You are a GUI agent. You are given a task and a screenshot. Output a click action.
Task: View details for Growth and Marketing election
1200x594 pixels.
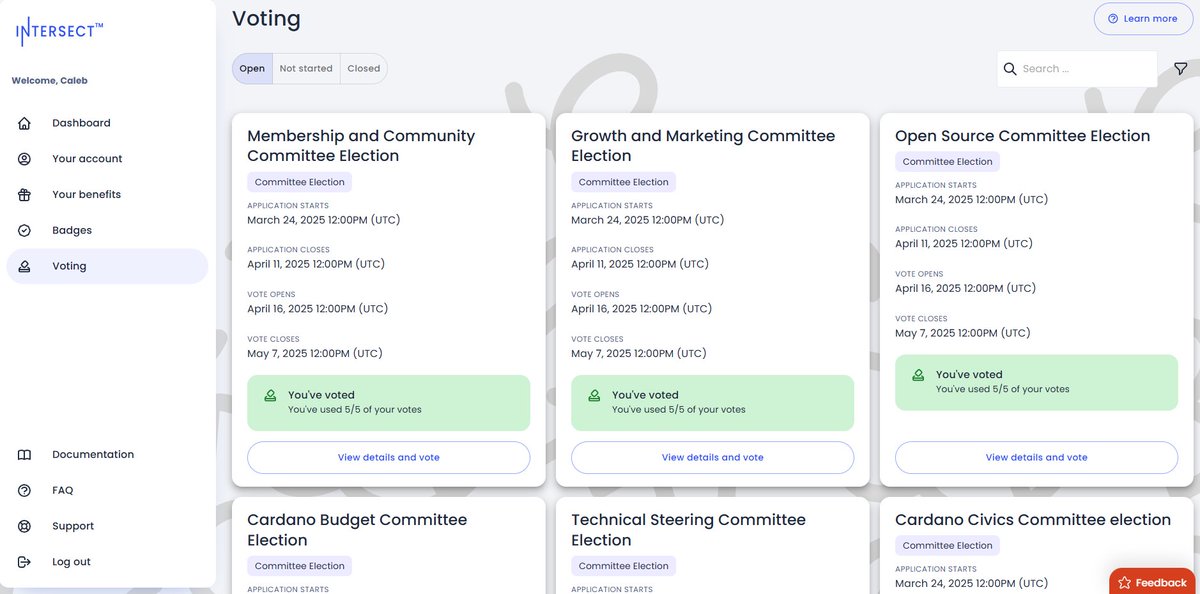pos(712,458)
